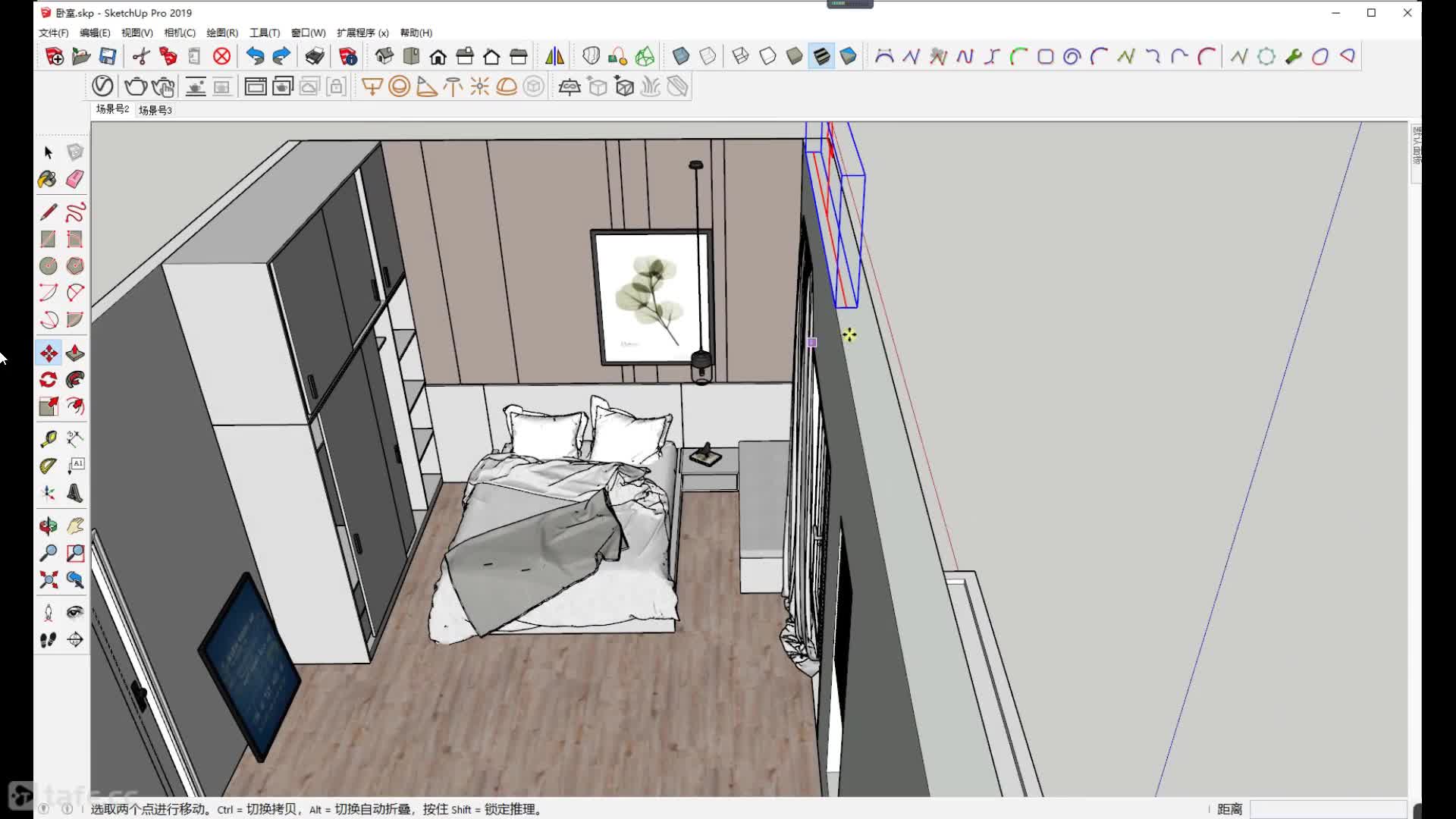Select the Pan hand tool
The width and height of the screenshot is (1456, 819).
coord(75,526)
